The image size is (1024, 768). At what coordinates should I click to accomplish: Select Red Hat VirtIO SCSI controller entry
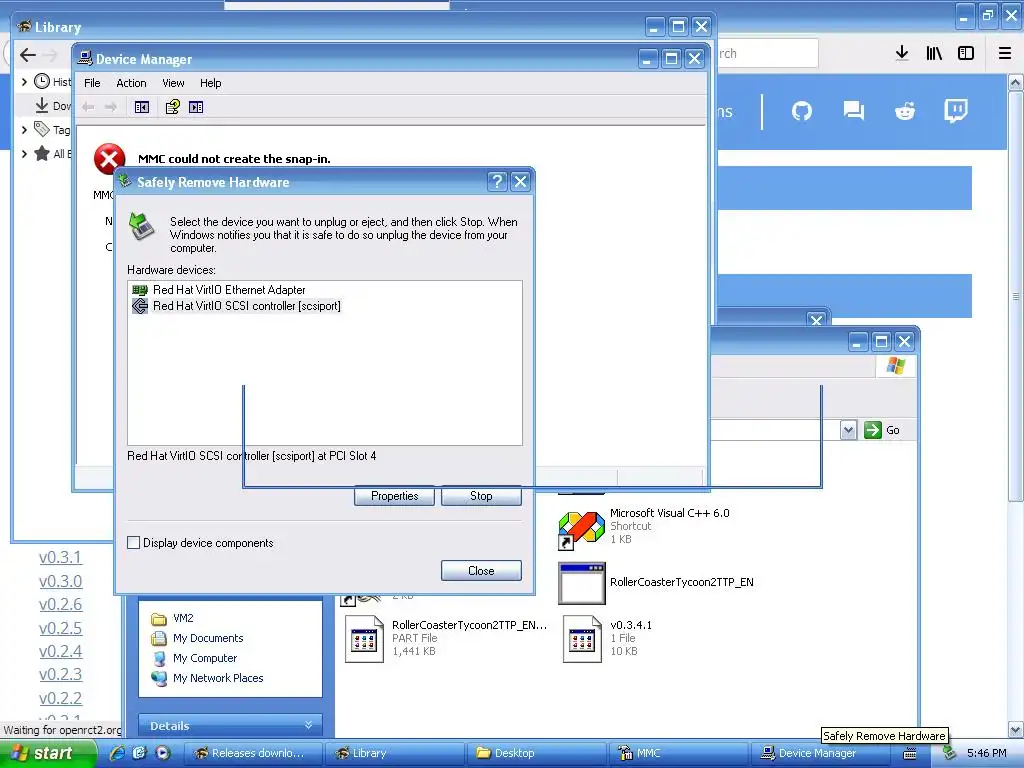pyautogui.click(x=236, y=306)
